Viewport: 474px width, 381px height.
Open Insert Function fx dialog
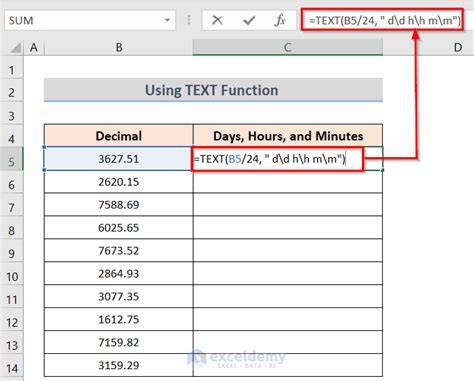coord(280,21)
